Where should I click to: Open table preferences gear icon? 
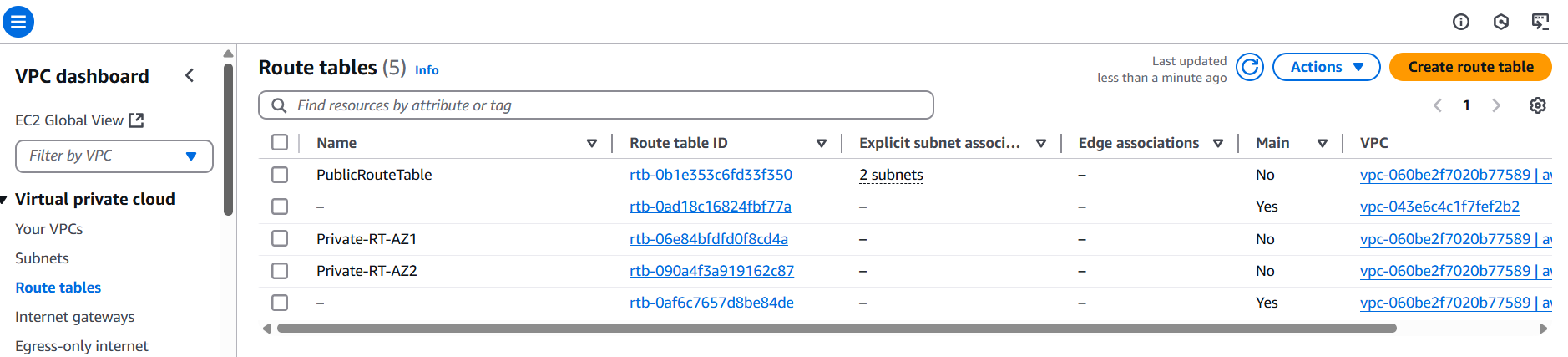pyautogui.click(x=1538, y=105)
